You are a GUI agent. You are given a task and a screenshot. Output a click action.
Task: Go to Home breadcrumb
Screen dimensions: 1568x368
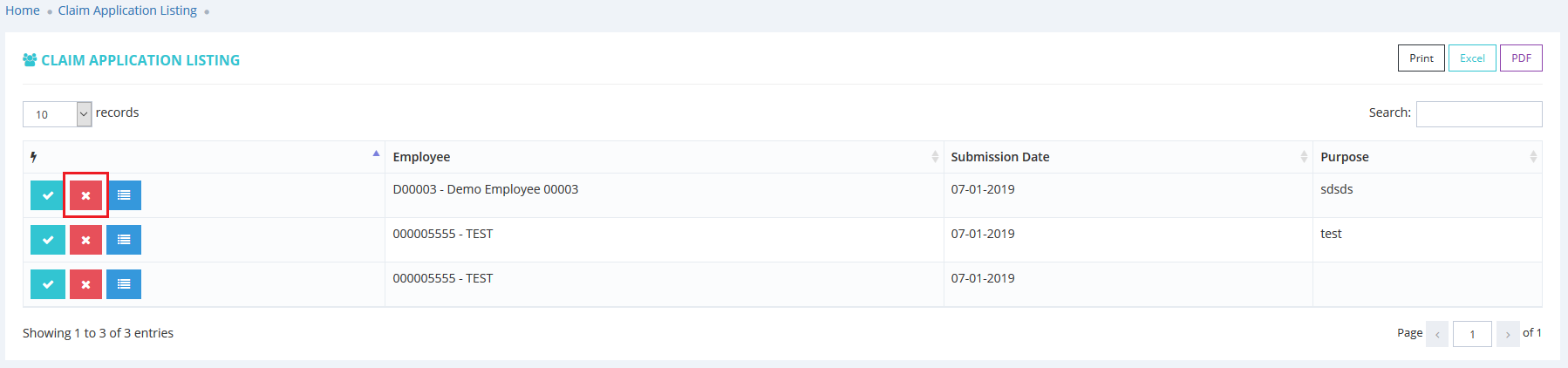23,10
